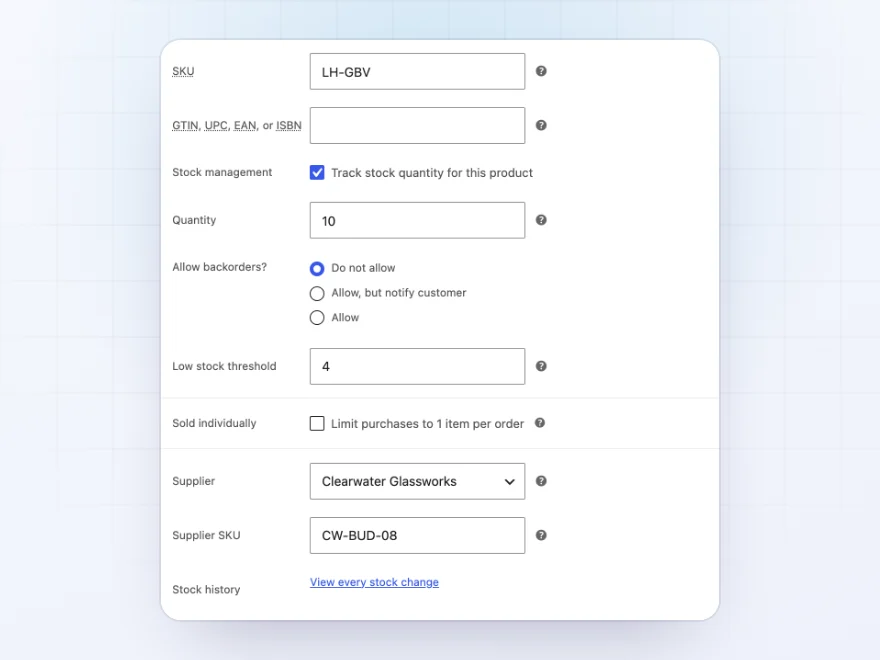Click the Quantity field showing 10
Image resolution: width=880 pixels, height=660 pixels.
[x=418, y=220]
